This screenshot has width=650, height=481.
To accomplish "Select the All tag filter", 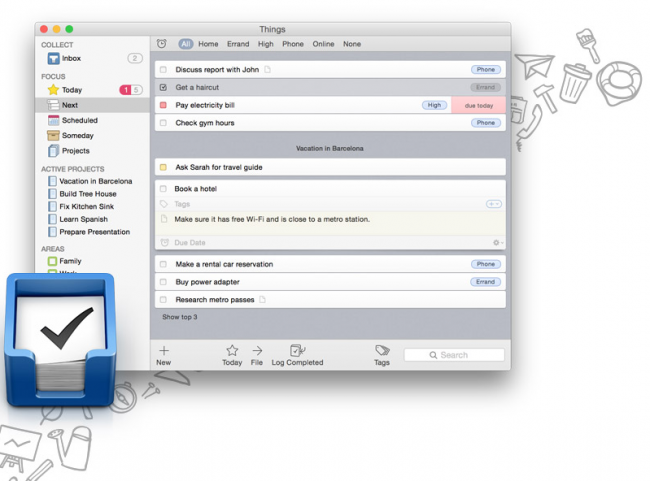I will pos(186,44).
